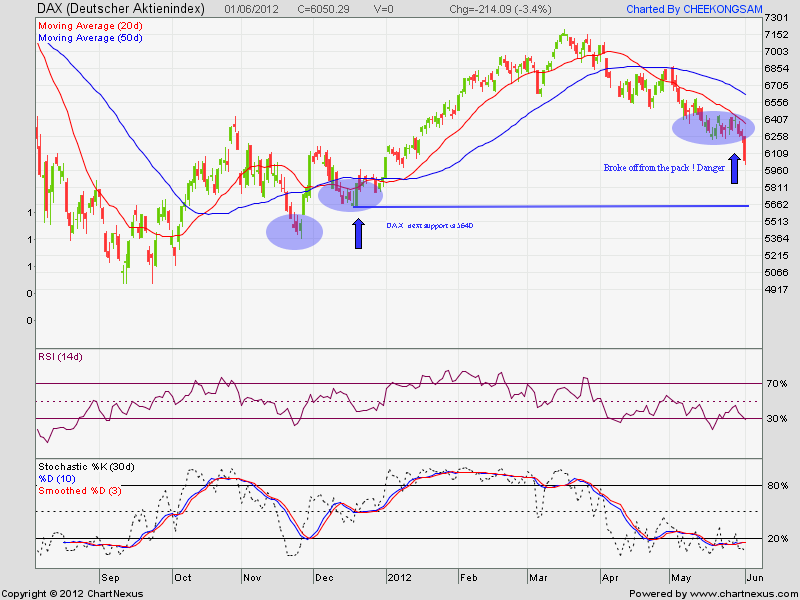Click the DAX next support annotation text
This screenshot has width=800, height=600.
(430, 225)
